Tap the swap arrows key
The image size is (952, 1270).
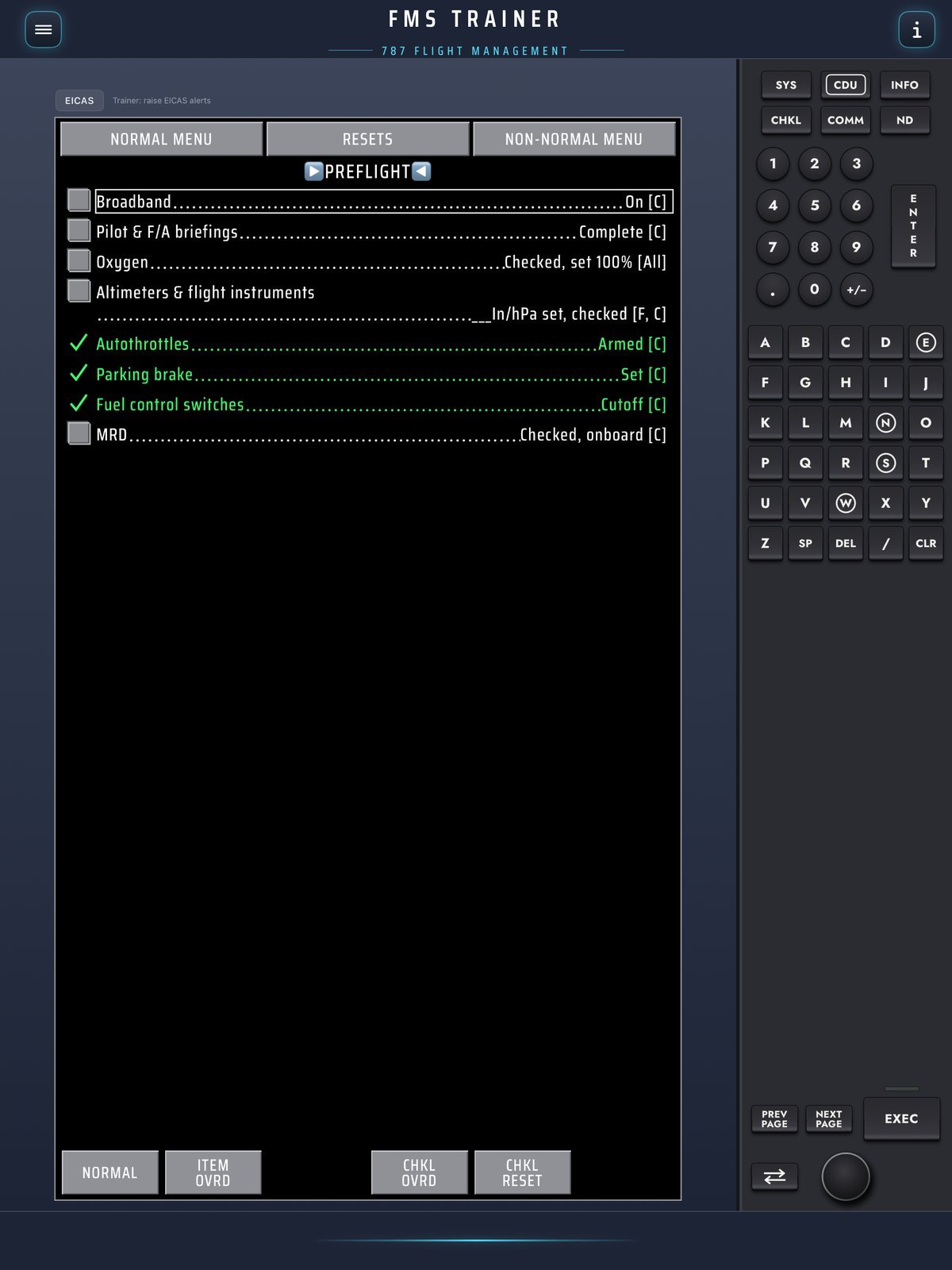pyautogui.click(x=774, y=1176)
